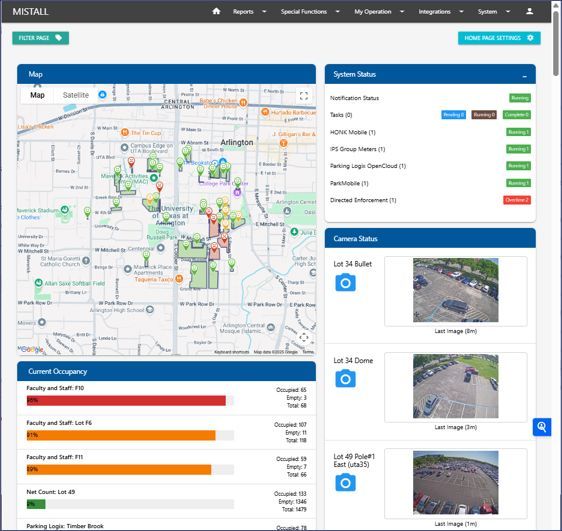Image resolution: width=562 pixels, height=531 pixels.
Task: Expand the Reports dropdown menu
Action: (249, 11)
